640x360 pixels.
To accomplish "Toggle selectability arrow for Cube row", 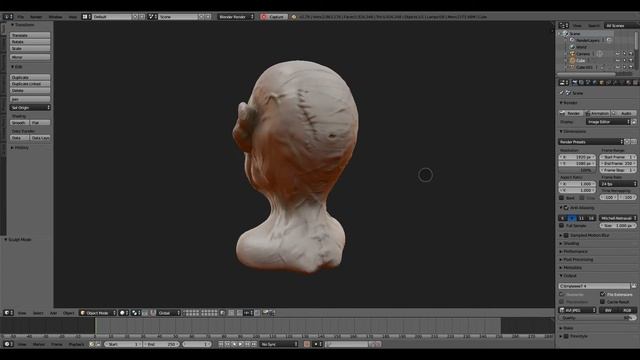I will (624, 60).
